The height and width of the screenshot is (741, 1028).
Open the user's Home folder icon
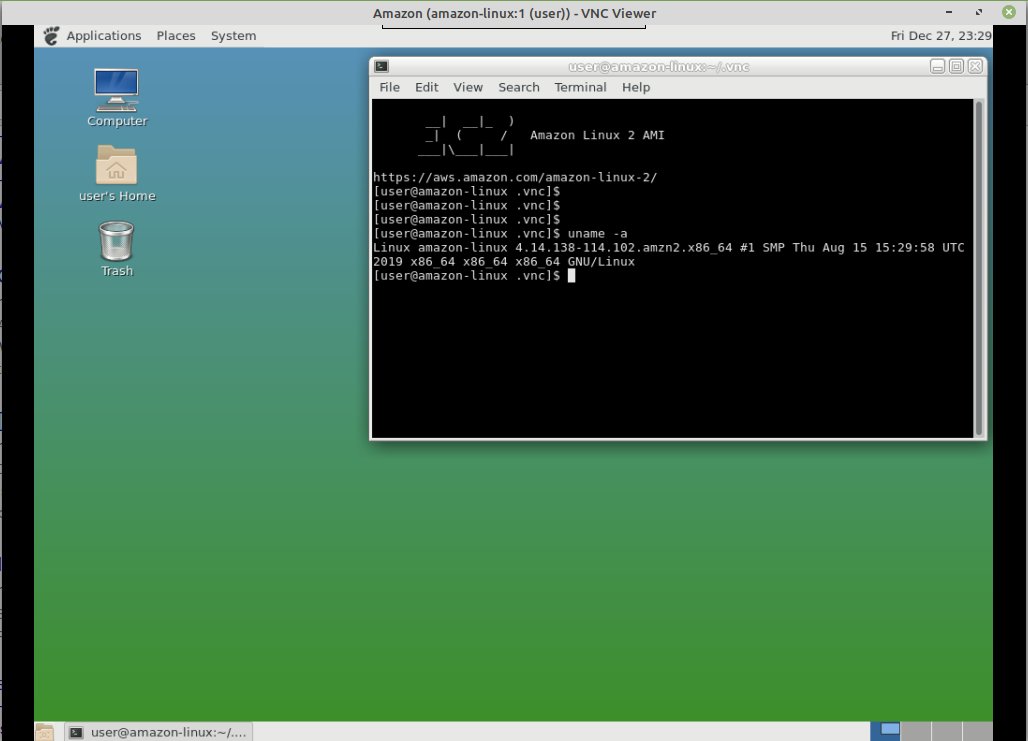(x=116, y=173)
